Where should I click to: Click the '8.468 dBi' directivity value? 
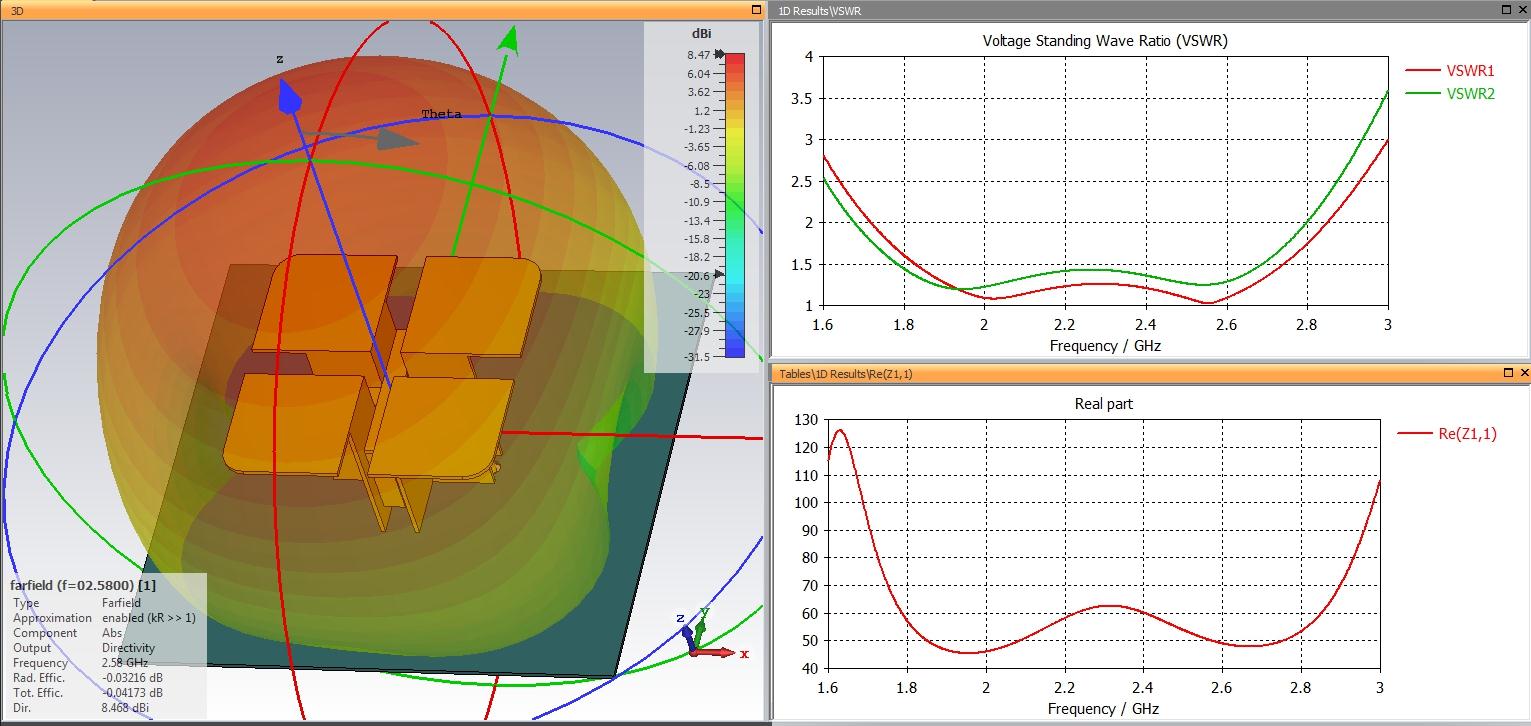[x=126, y=708]
